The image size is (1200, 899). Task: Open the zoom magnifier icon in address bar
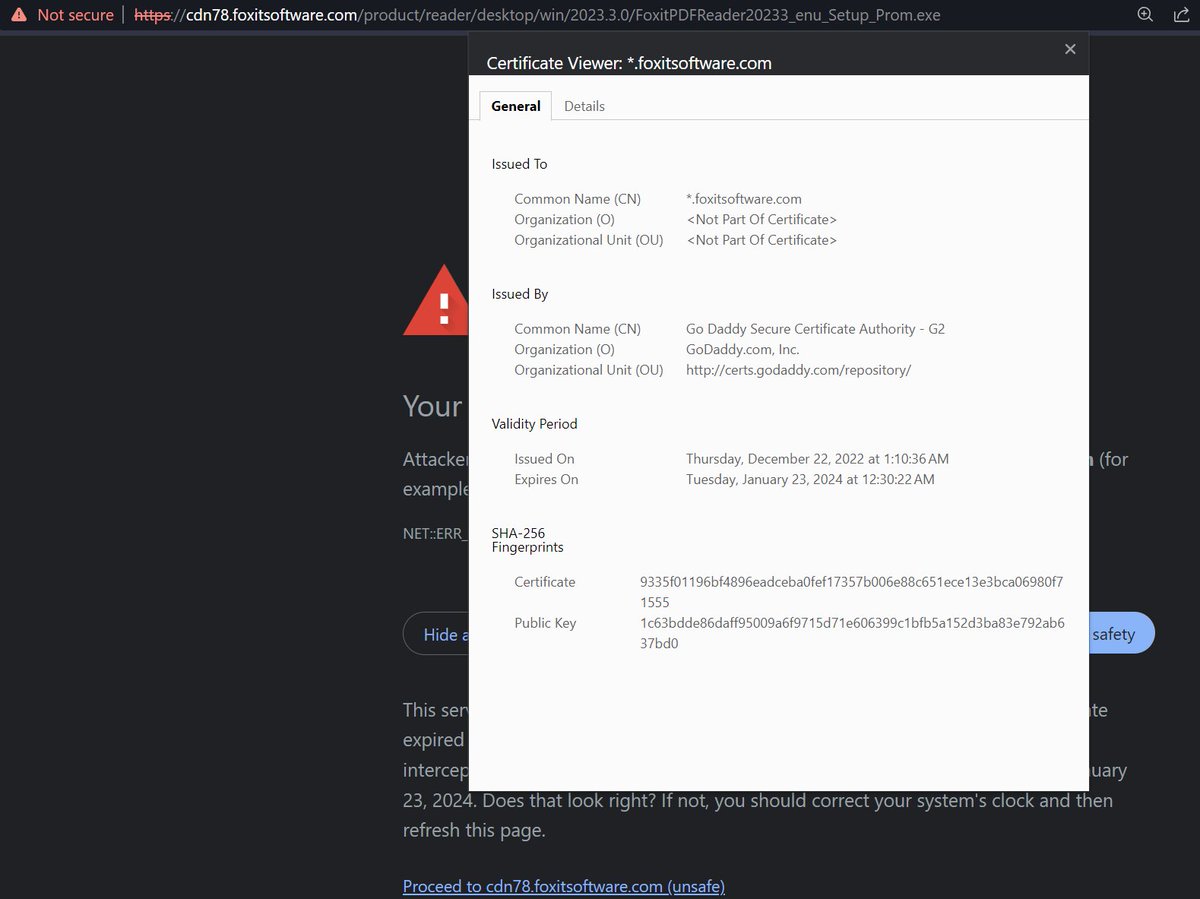point(1146,15)
